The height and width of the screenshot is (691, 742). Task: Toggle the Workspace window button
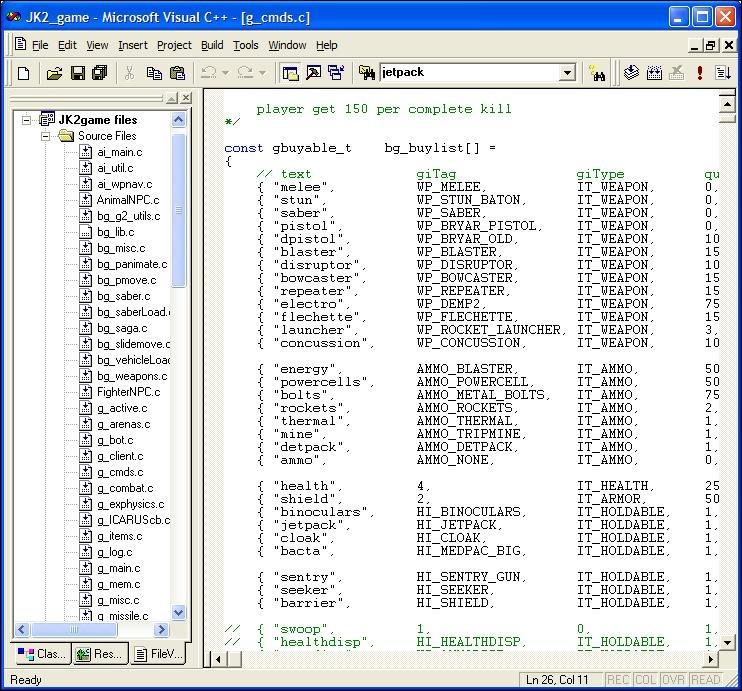point(291,73)
